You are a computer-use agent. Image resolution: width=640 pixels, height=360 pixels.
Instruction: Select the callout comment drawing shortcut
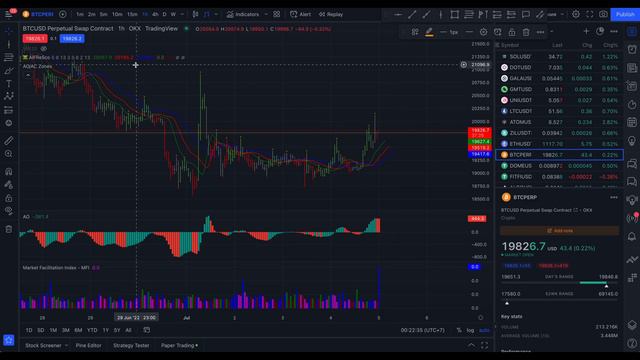[x=526, y=15]
